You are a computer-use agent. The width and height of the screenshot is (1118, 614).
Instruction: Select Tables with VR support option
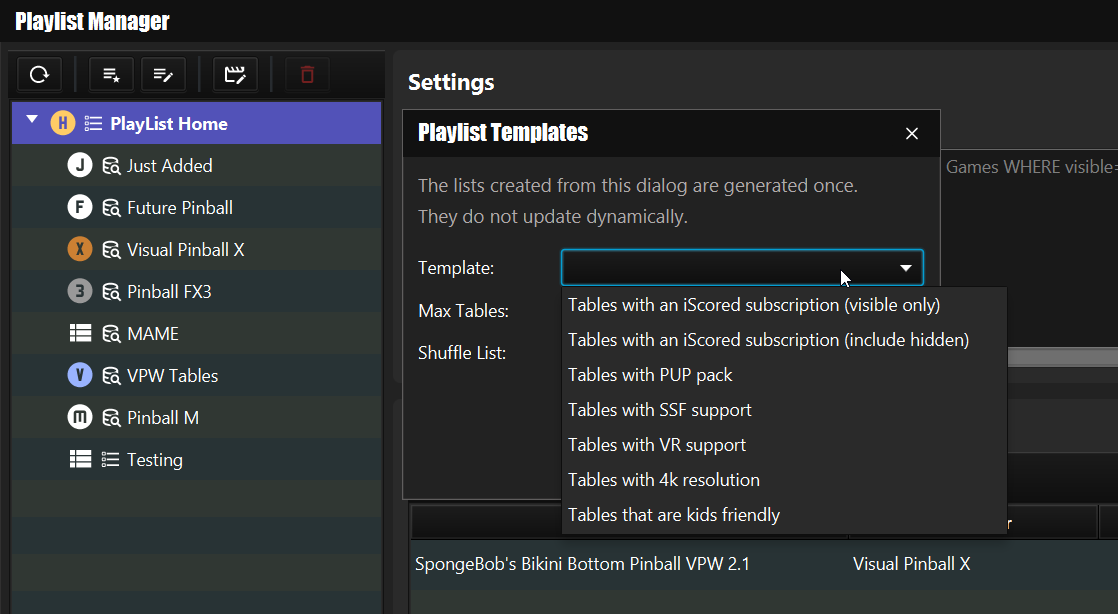coord(657,445)
